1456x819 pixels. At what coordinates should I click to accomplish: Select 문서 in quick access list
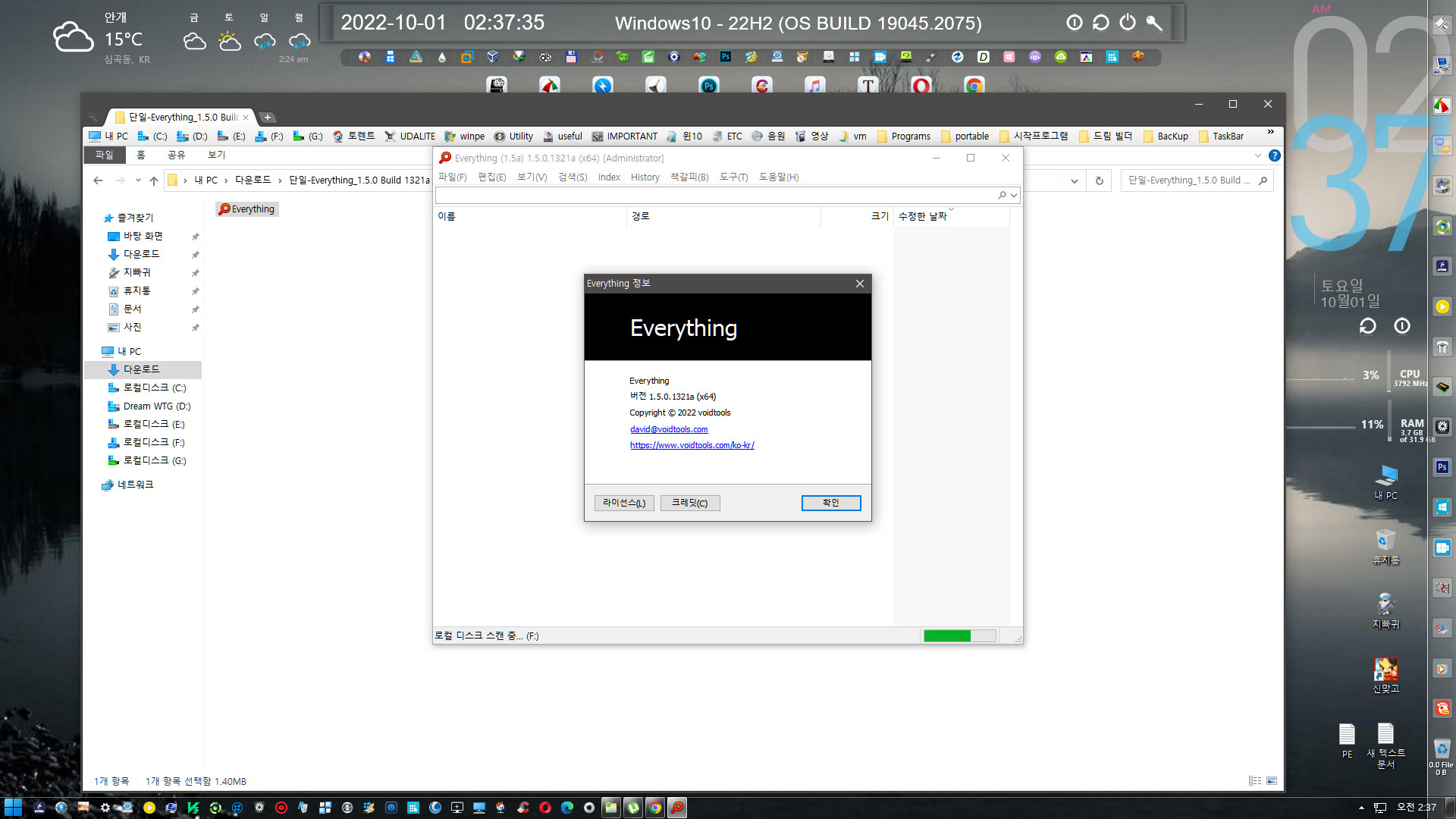click(133, 309)
